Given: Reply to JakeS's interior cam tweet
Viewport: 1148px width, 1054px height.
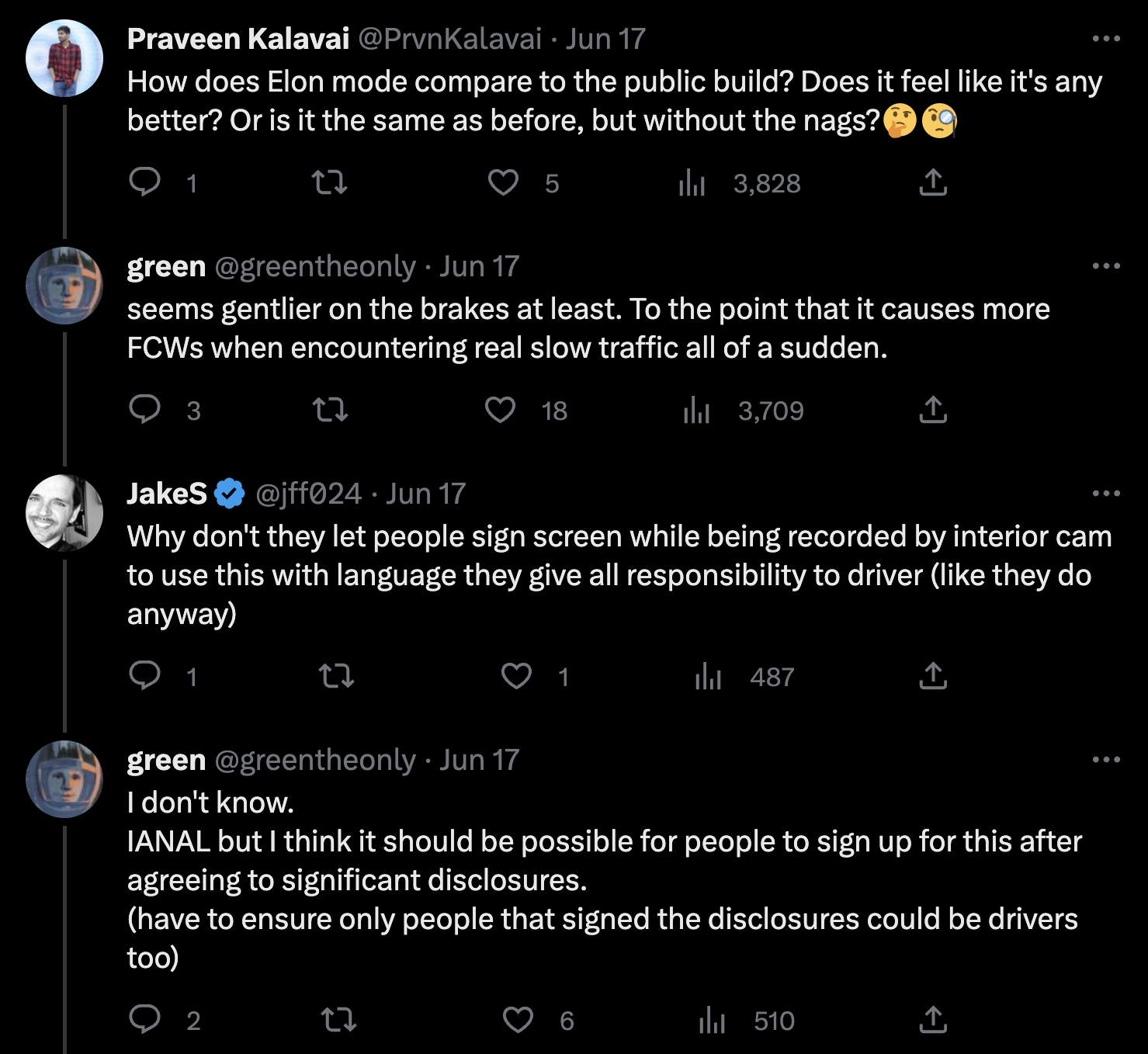Looking at the screenshot, I should (x=144, y=676).
